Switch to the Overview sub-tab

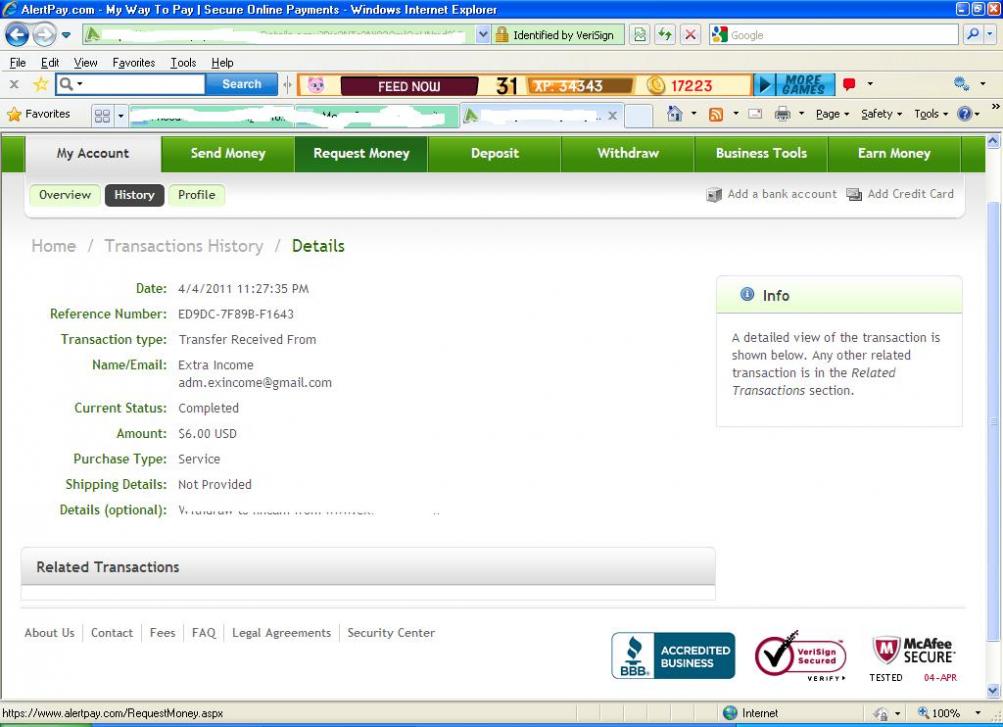pos(65,195)
